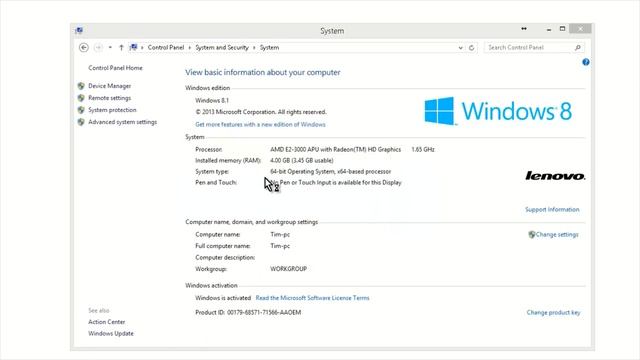Click Change product key link
The height and width of the screenshot is (360, 640).
553,313
